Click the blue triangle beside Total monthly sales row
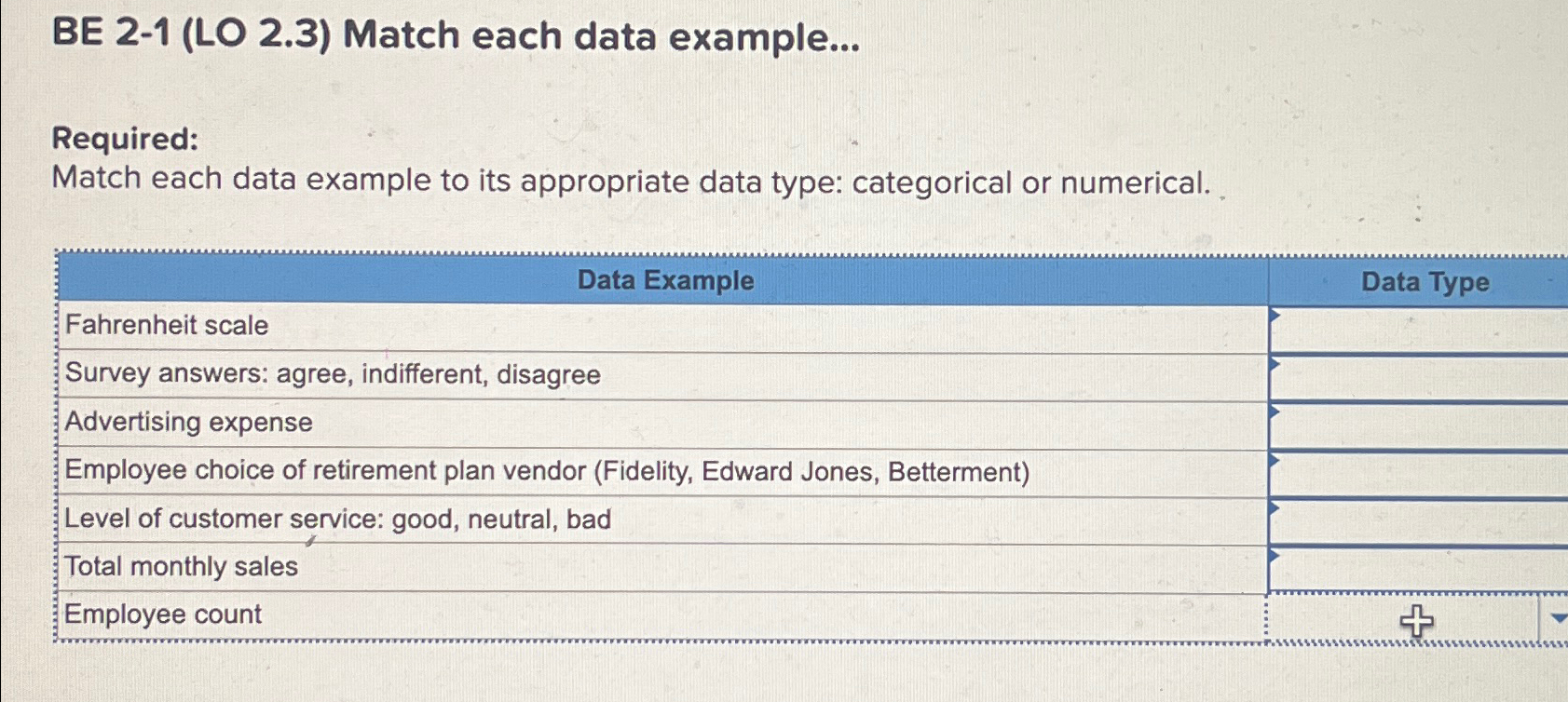The height and width of the screenshot is (702, 1568). (1275, 556)
